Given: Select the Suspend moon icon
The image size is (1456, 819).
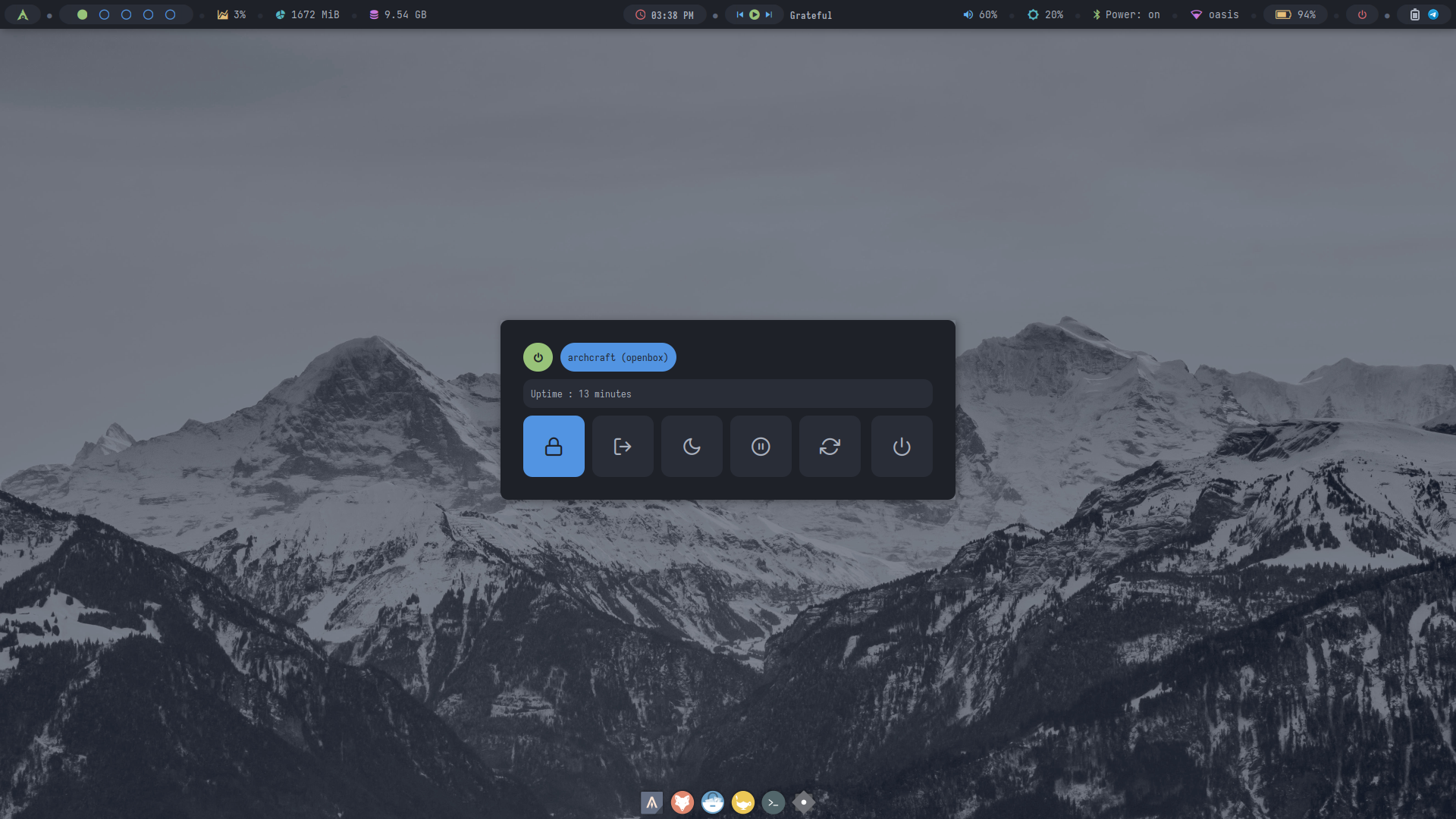Looking at the screenshot, I should 692,446.
